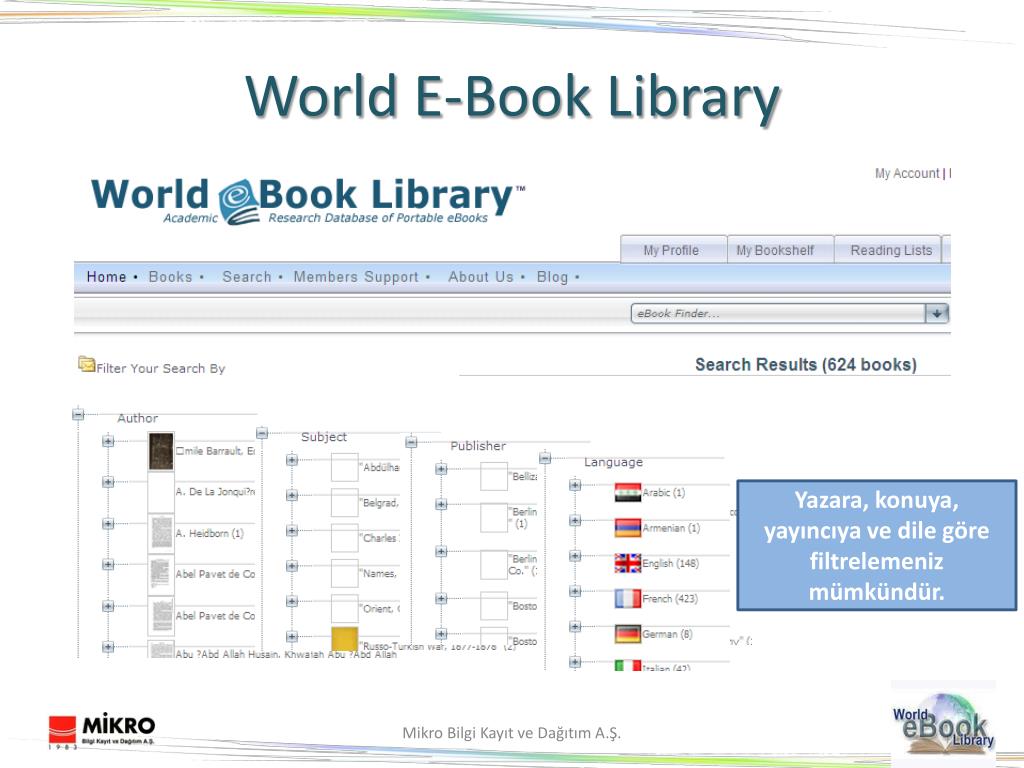Image resolution: width=1024 pixels, height=768 pixels.
Task: Click the World eBook Library logo
Action: [308, 200]
